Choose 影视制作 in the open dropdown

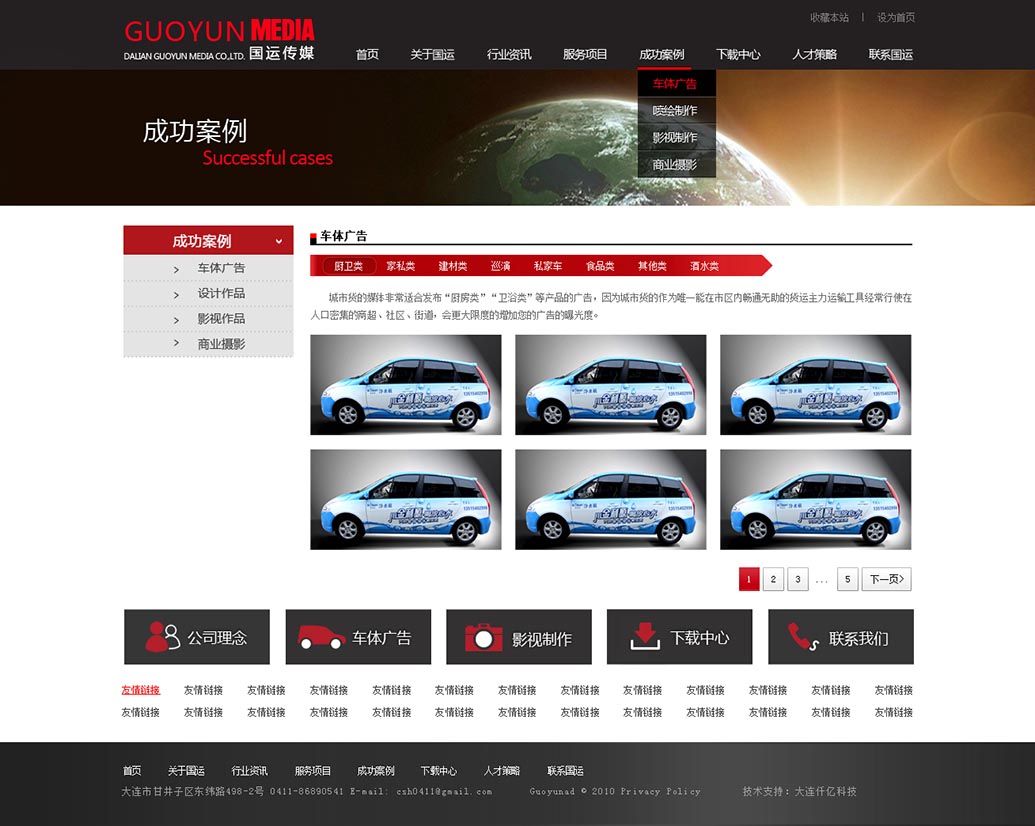point(675,138)
